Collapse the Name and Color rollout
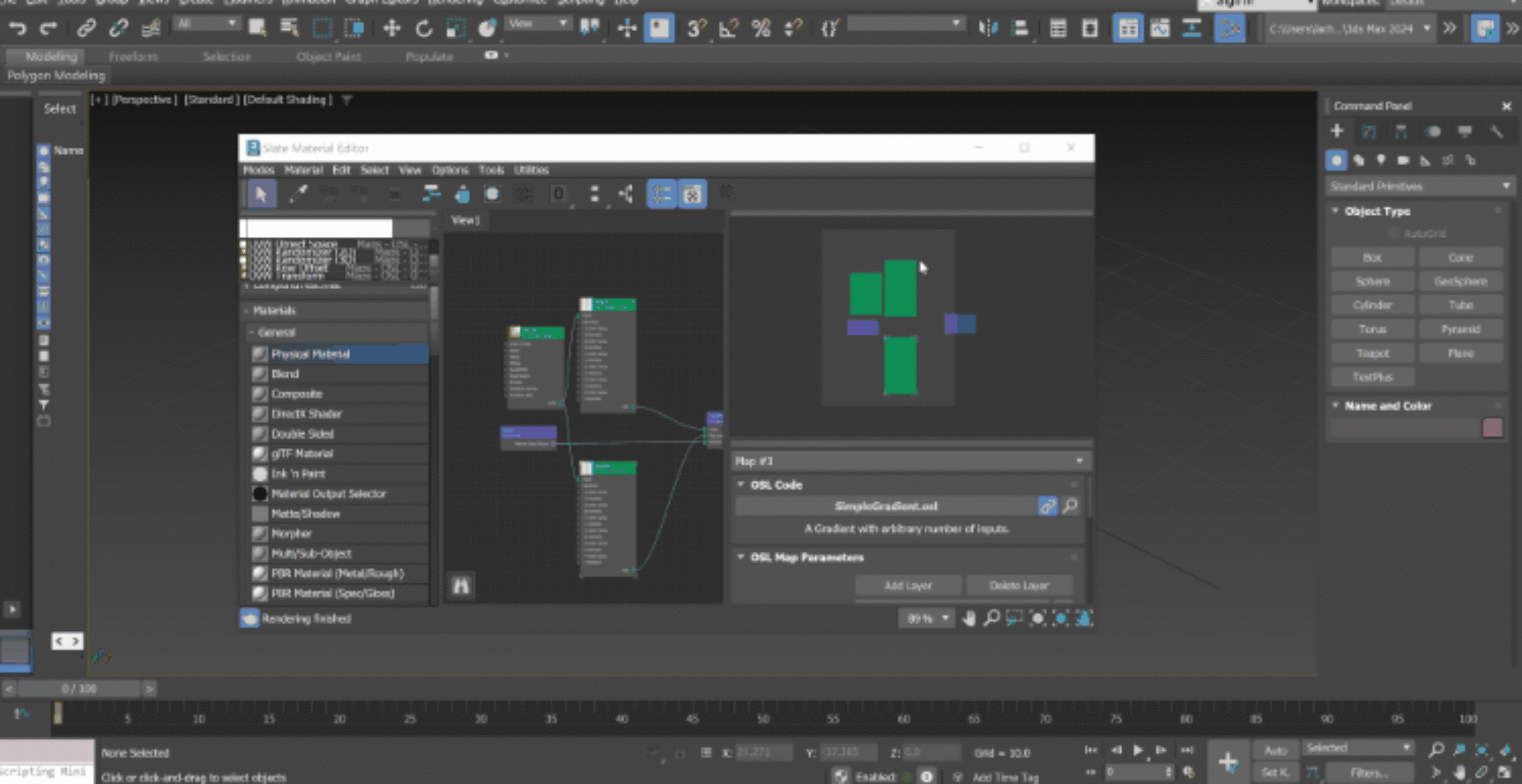This screenshot has width=1522, height=784. (1335, 406)
